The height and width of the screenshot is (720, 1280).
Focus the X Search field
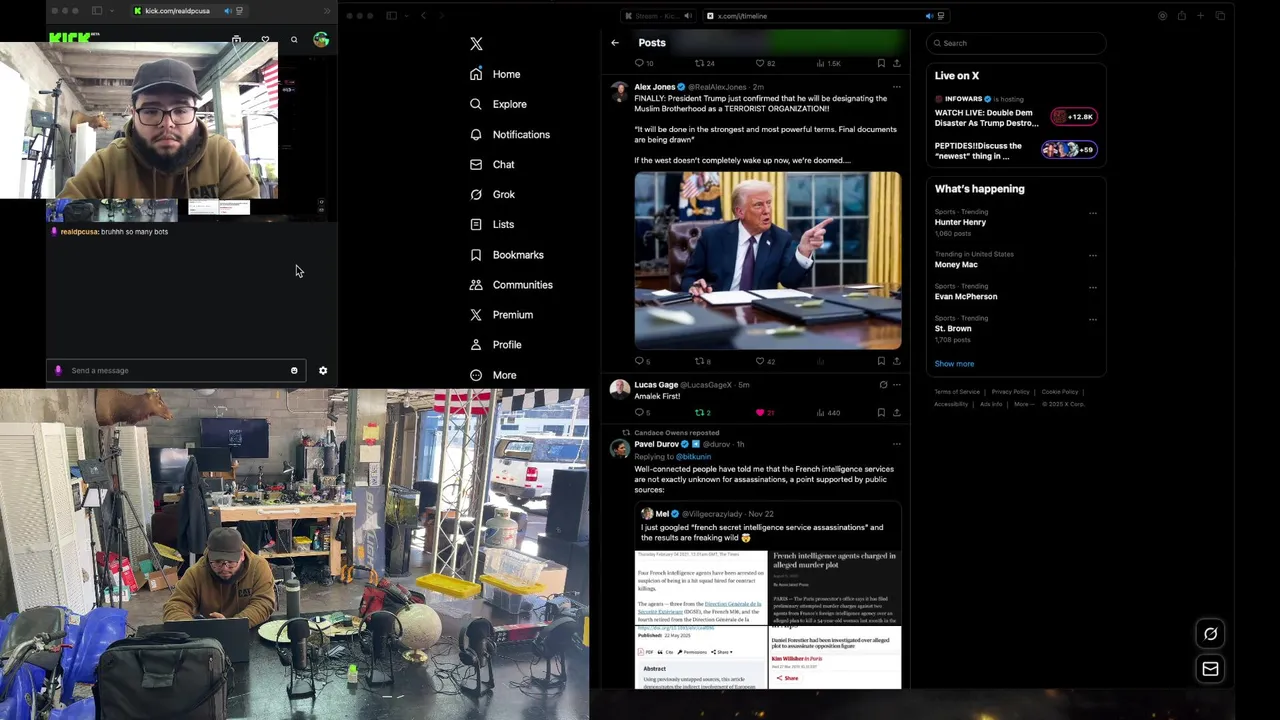pyautogui.click(x=1016, y=43)
